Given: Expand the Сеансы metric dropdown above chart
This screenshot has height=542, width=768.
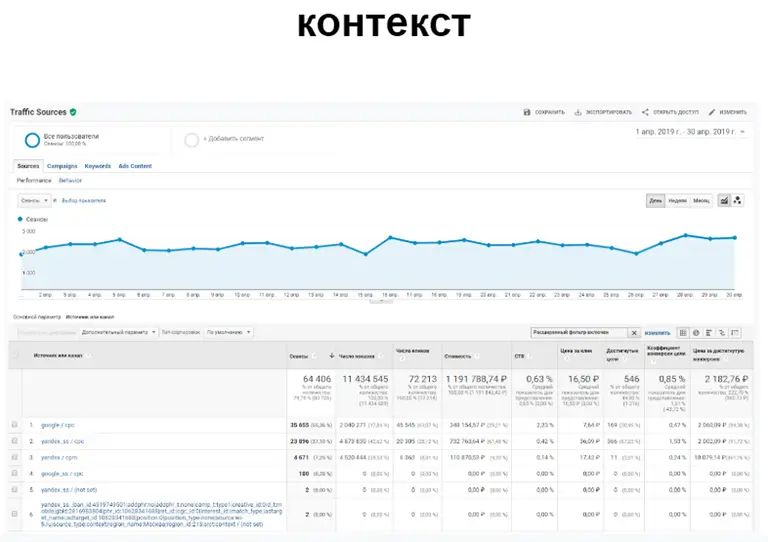Looking at the screenshot, I should (33, 200).
